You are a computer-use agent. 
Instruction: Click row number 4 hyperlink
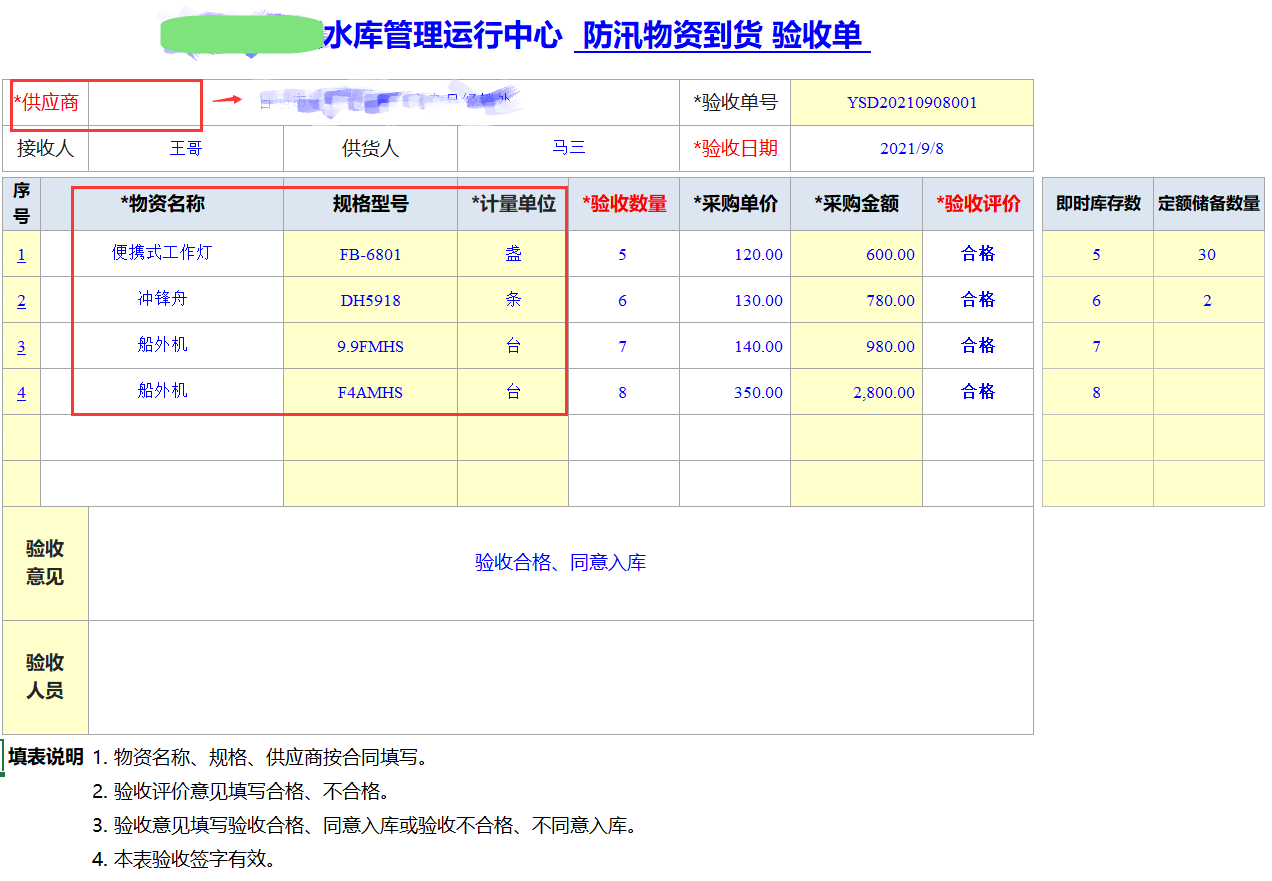click(x=21, y=392)
